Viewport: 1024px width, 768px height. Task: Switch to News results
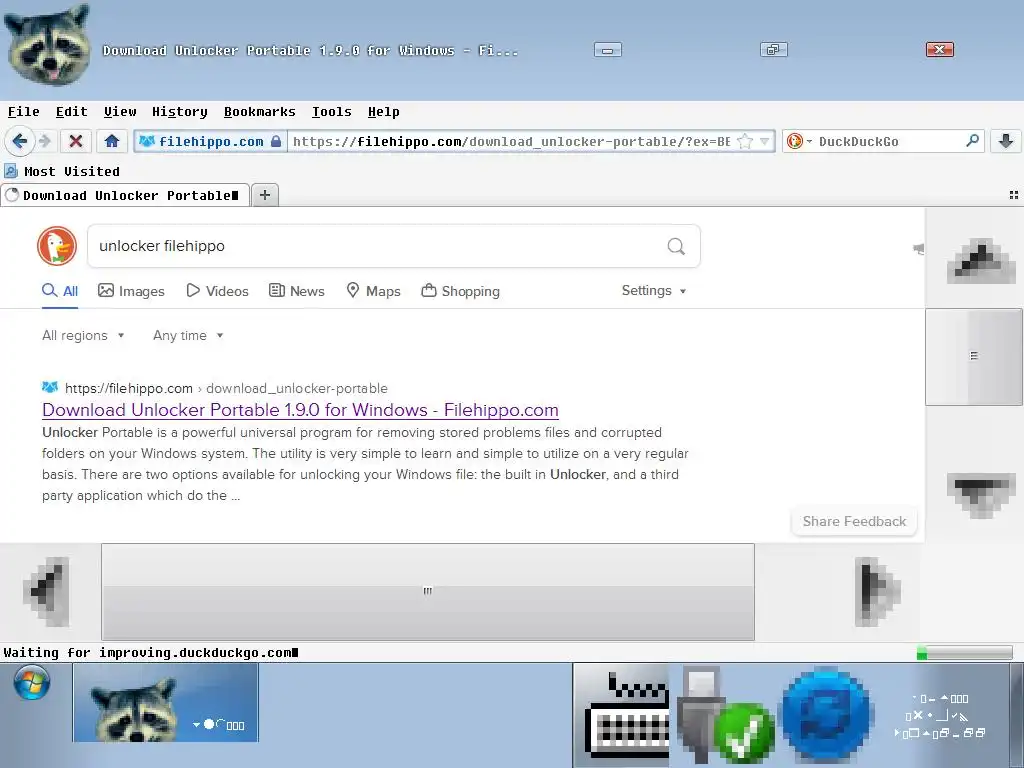coord(297,291)
